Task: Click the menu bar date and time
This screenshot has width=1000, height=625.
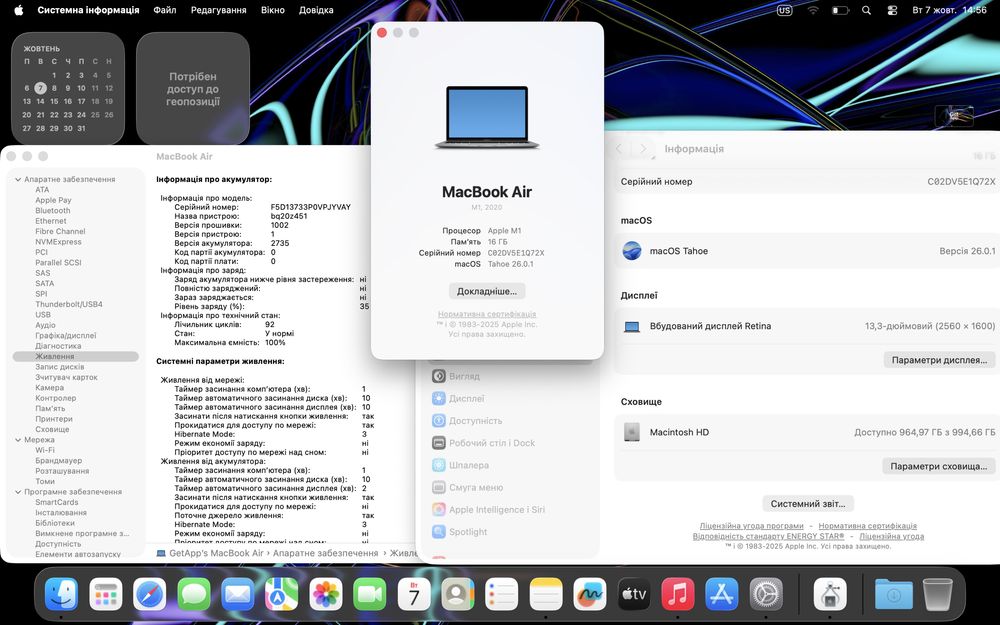Action: pyautogui.click(x=949, y=10)
